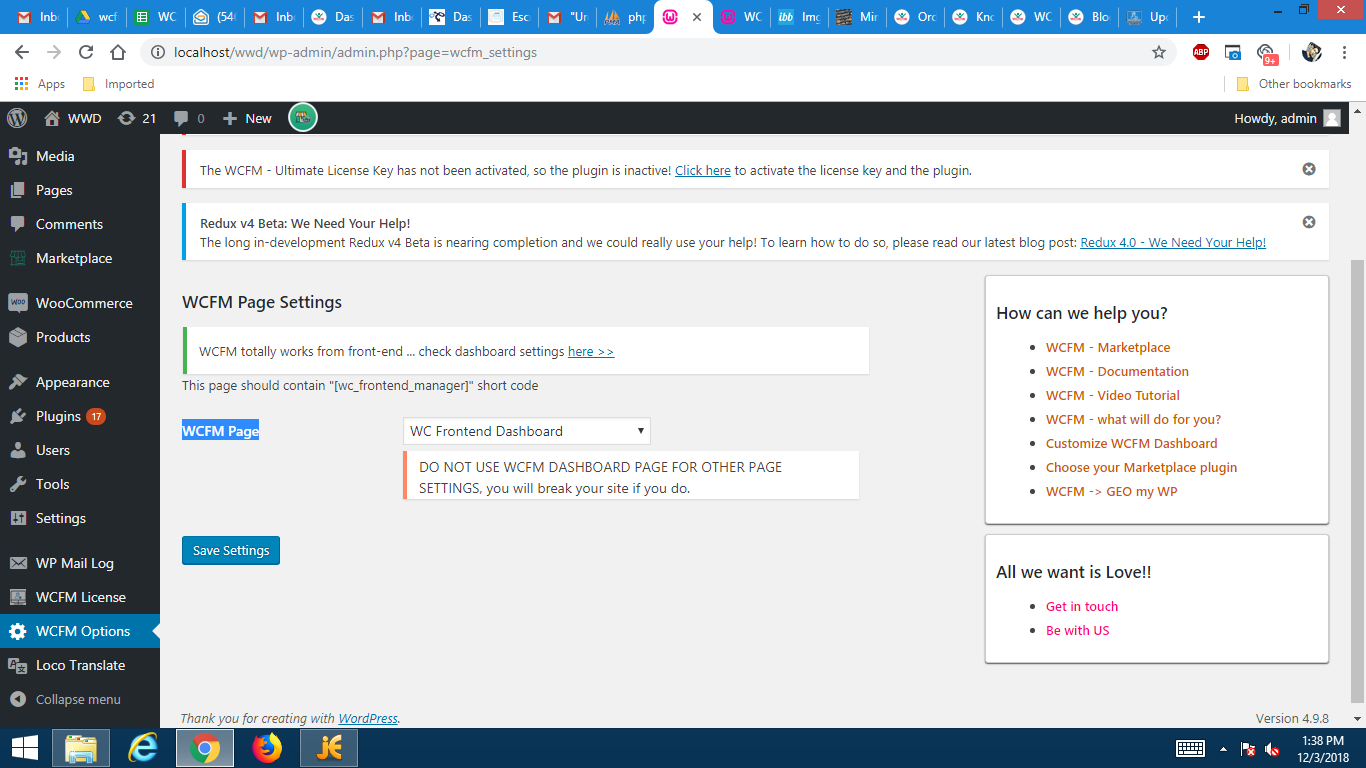Open the Marketplace sidebar menu
This screenshot has height=768, width=1366.
(80, 258)
